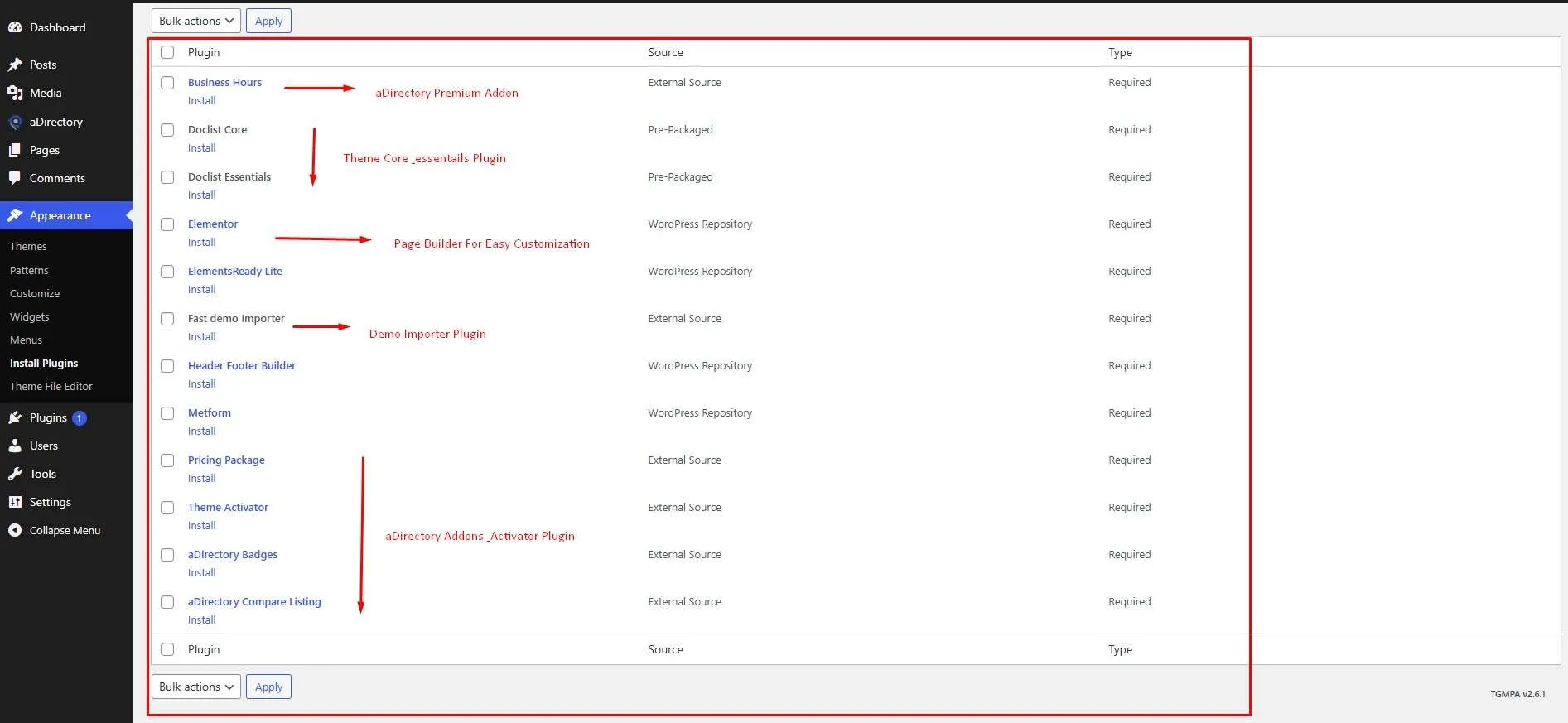
Task: Click the Appearance paintbrush icon
Action: 15,215
